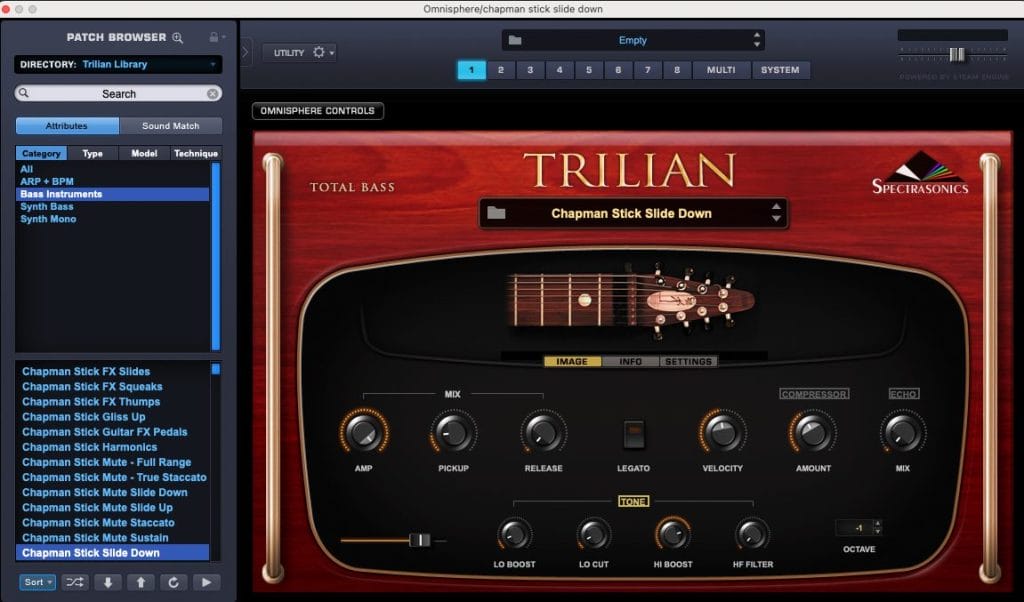The width and height of the screenshot is (1024, 602).
Task: Click the refresh browser icon
Action: click(173, 582)
